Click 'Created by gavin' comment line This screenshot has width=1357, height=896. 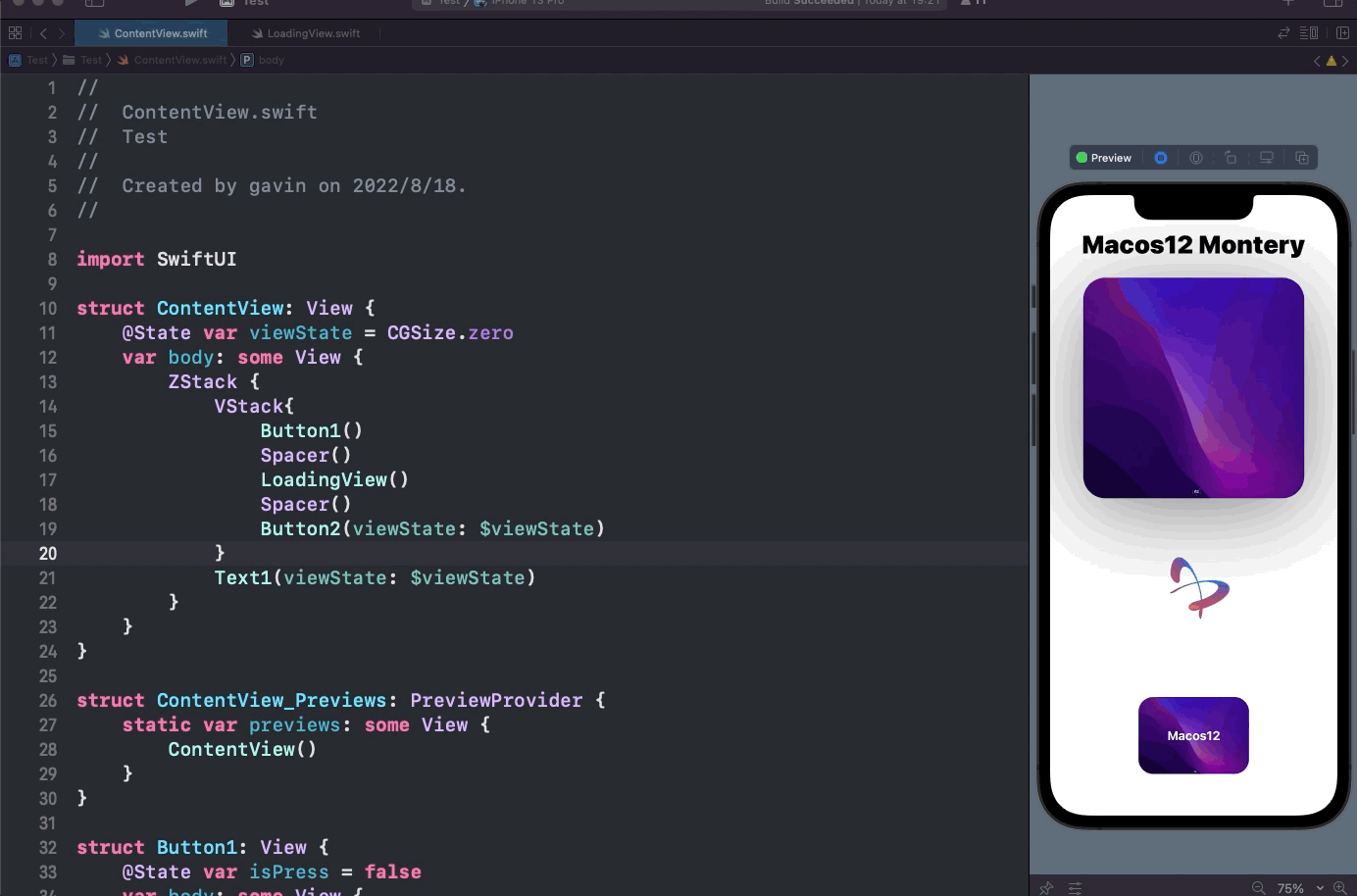click(272, 186)
